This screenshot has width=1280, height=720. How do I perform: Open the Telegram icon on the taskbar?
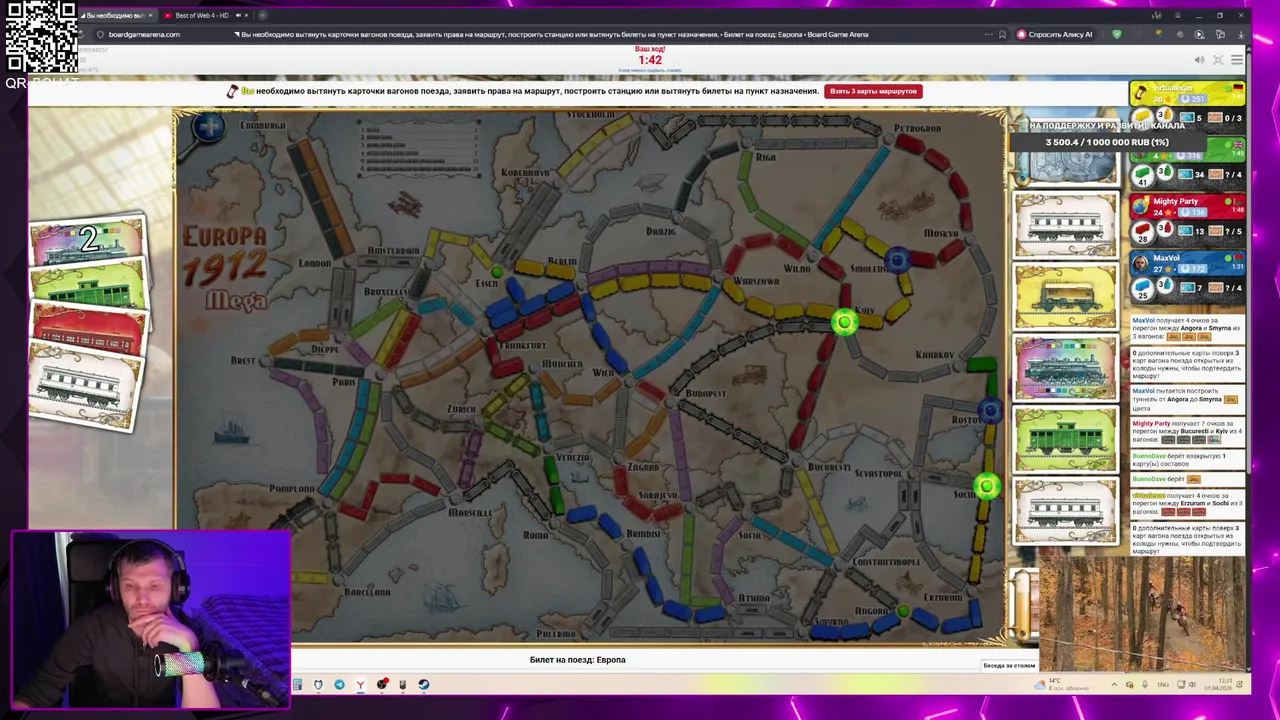click(x=339, y=685)
